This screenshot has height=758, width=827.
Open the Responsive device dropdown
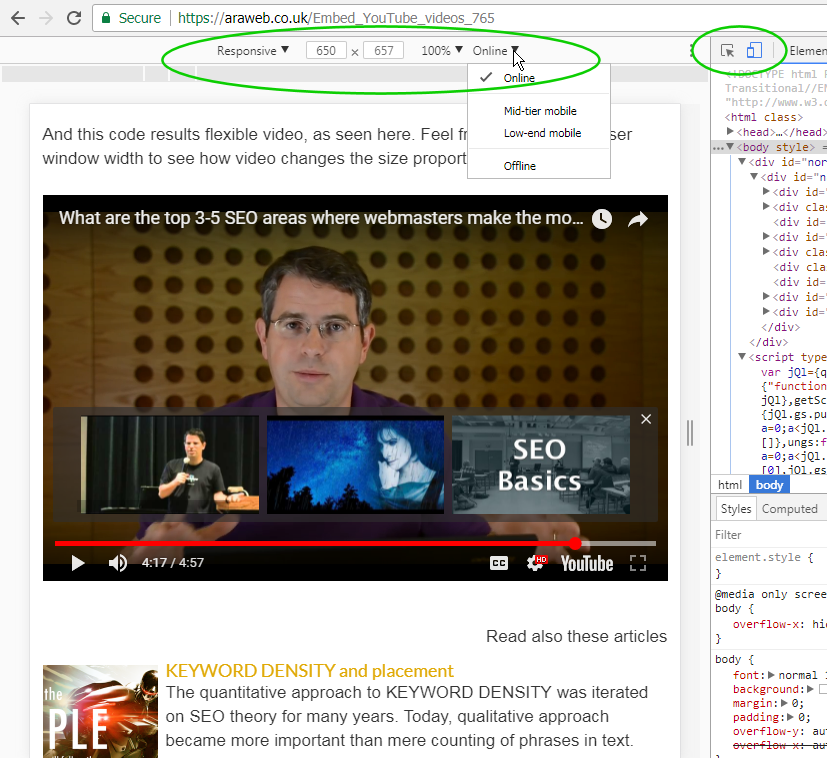pyautogui.click(x=253, y=51)
